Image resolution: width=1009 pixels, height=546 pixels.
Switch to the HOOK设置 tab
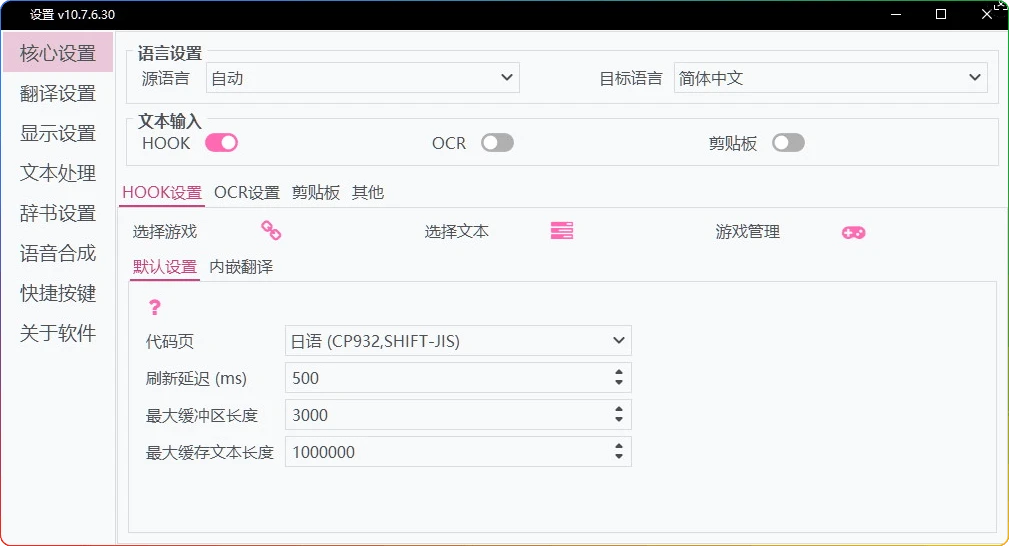click(162, 193)
